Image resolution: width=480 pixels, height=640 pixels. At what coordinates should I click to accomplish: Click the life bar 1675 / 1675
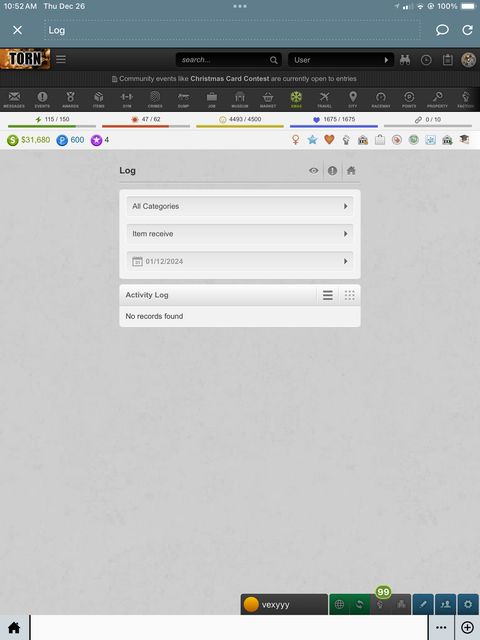[x=334, y=121]
